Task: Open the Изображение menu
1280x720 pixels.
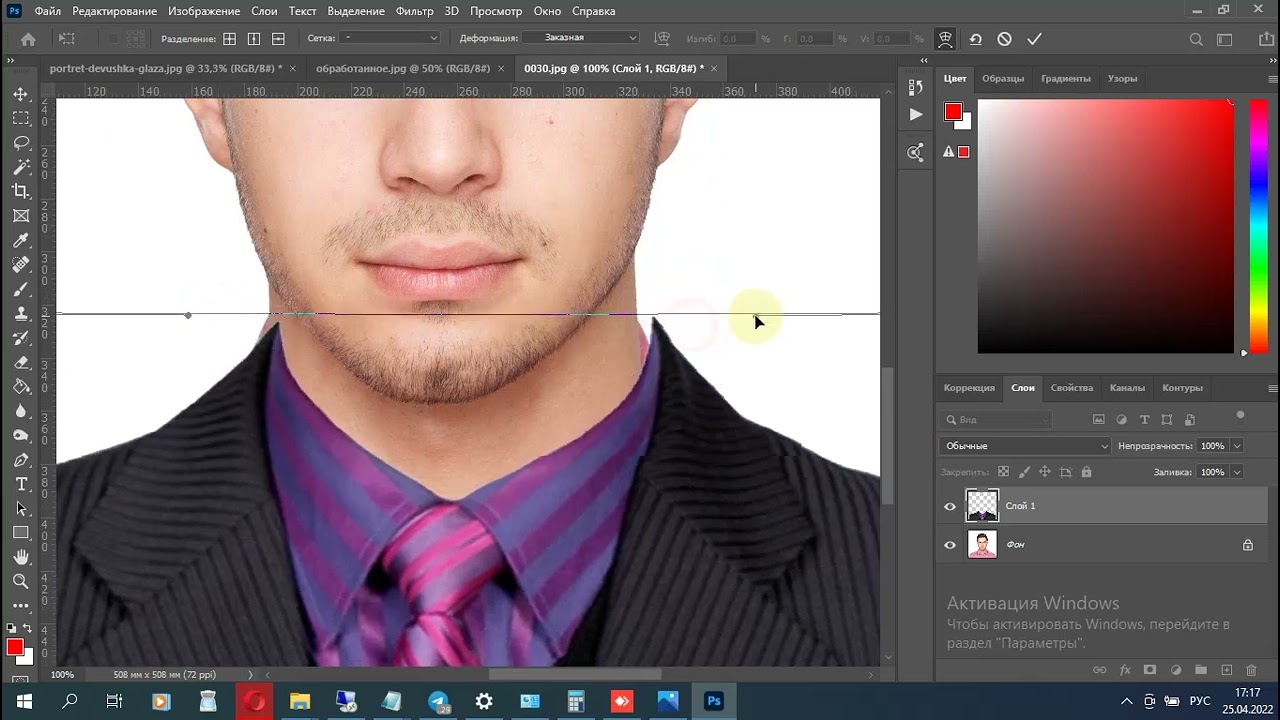Action: coord(204,11)
